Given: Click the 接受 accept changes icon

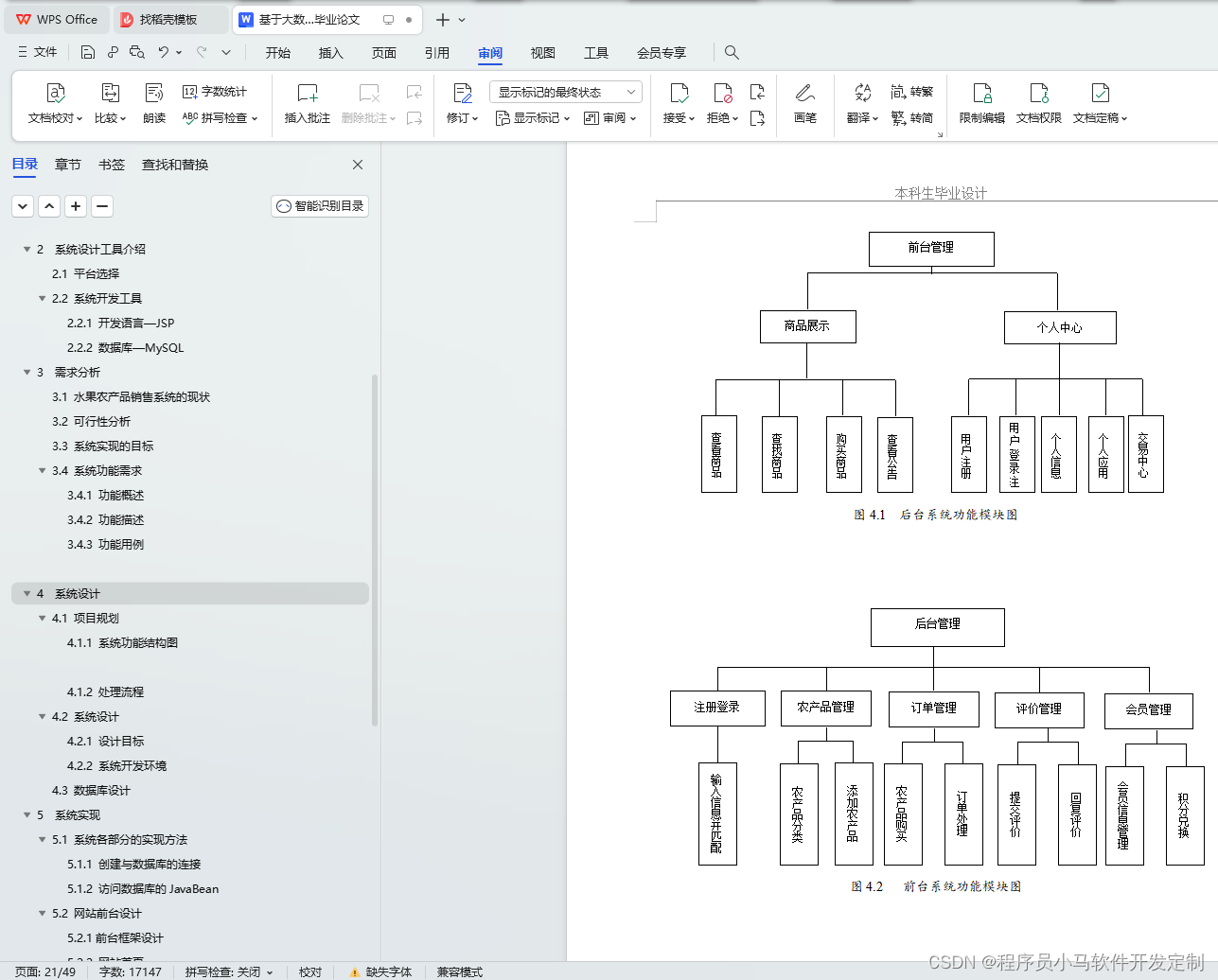Looking at the screenshot, I should 679,93.
